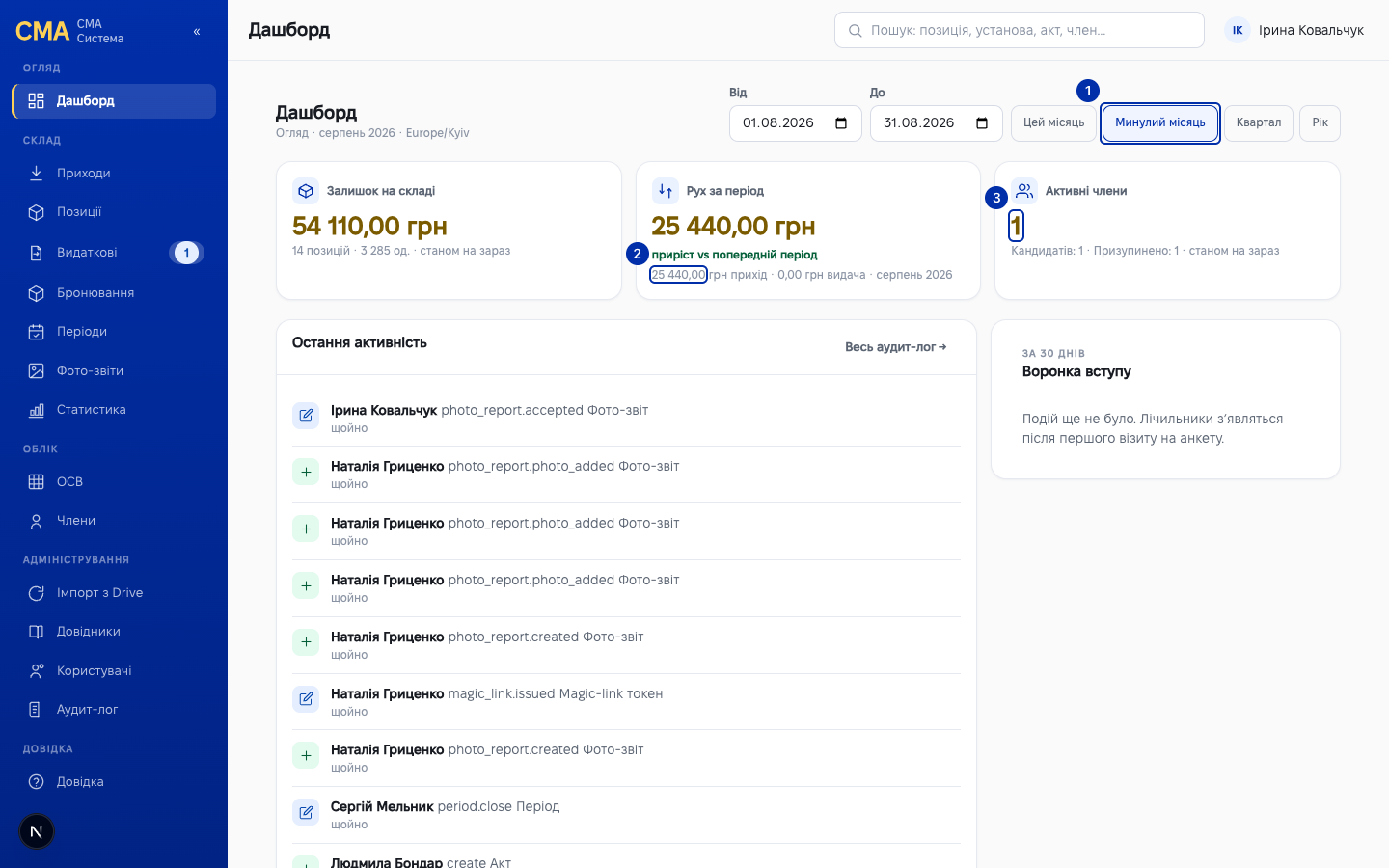This screenshot has width=1389, height=868.
Task: Click the Імпорт з Drive refresh icon
Action: [x=36, y=593]
